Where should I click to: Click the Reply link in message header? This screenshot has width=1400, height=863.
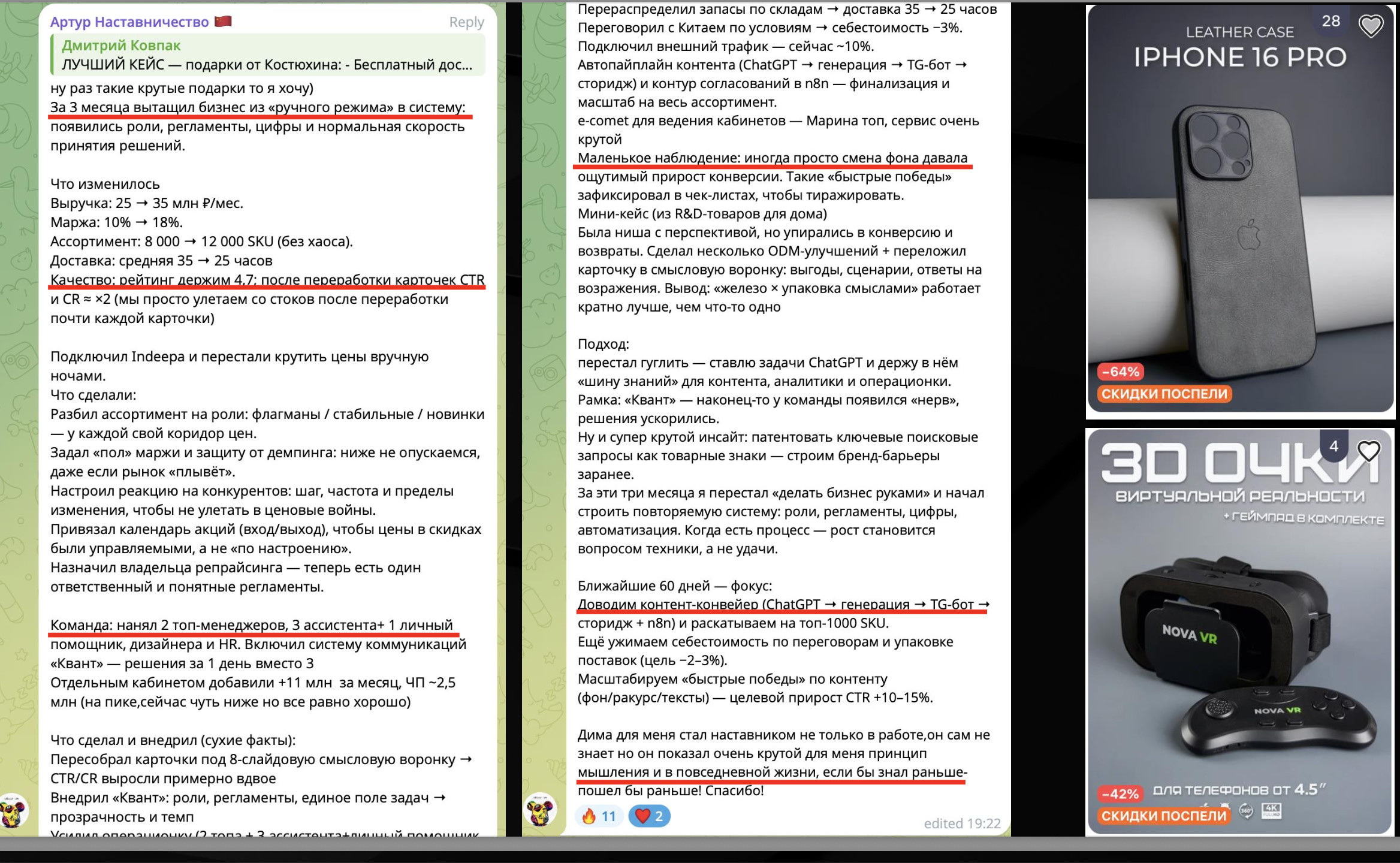[x=466, y=22]
